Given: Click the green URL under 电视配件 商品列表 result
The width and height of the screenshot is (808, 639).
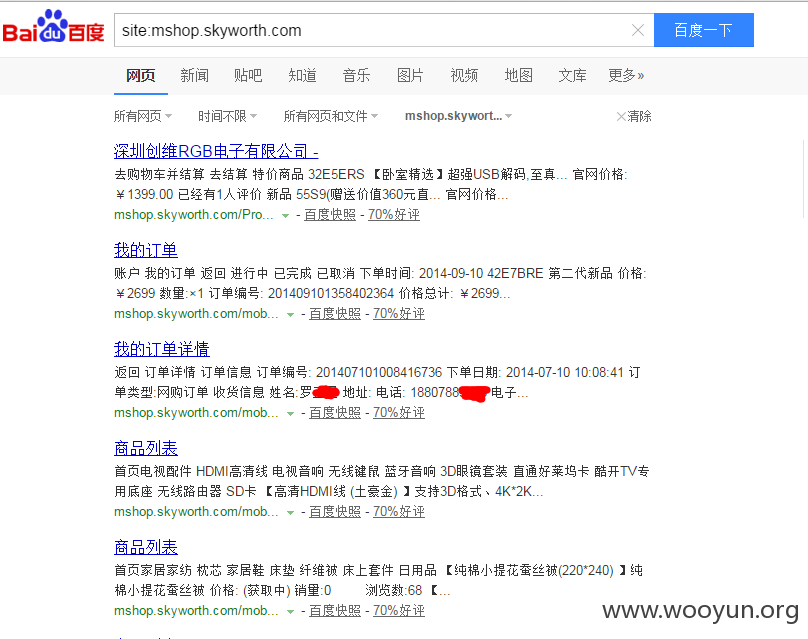Looking at the screenshot, I should 196,512.
